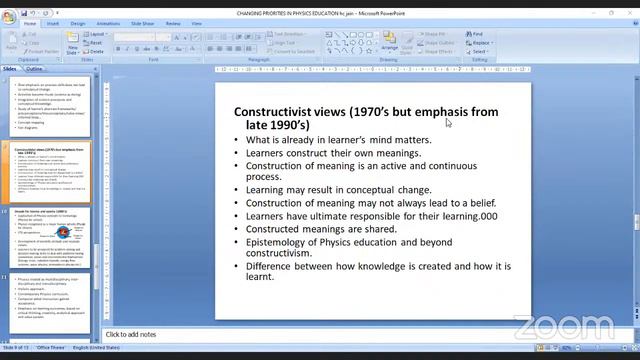Open the Select dropdown
Viewport: 640px width, 360px height.
click(x=477, y=51)
